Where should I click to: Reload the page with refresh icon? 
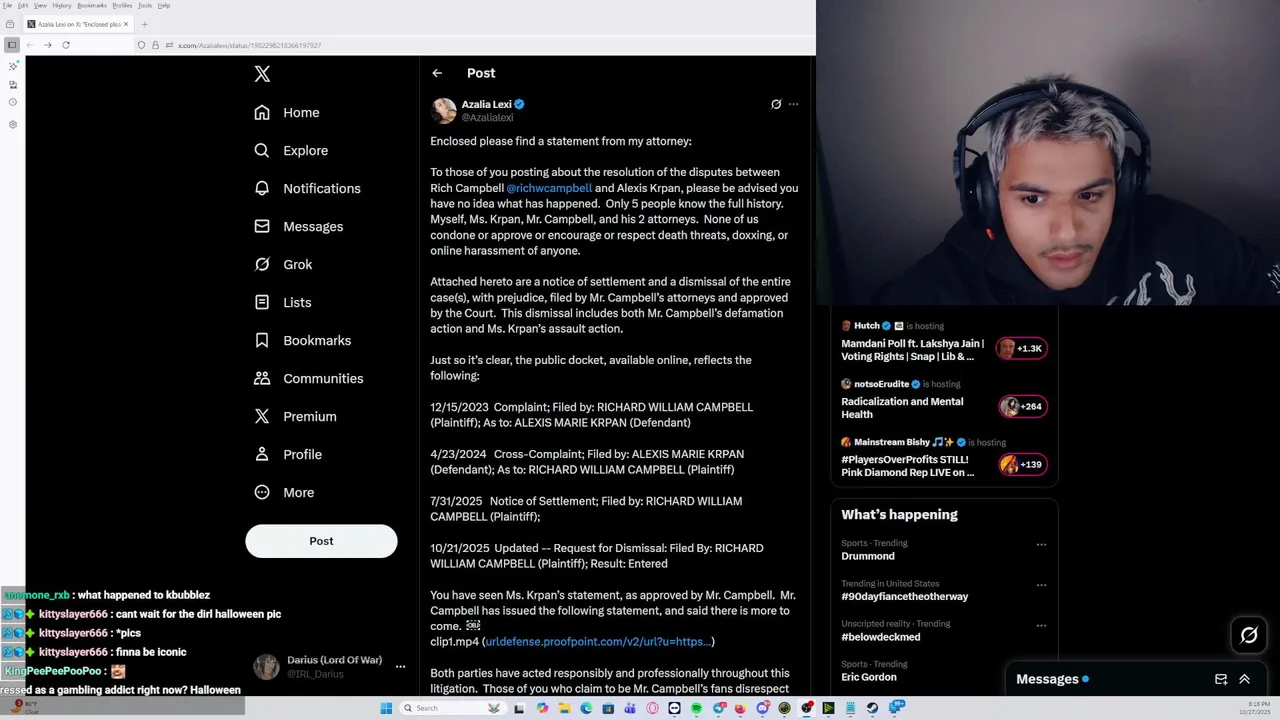[x=66, y=45]
